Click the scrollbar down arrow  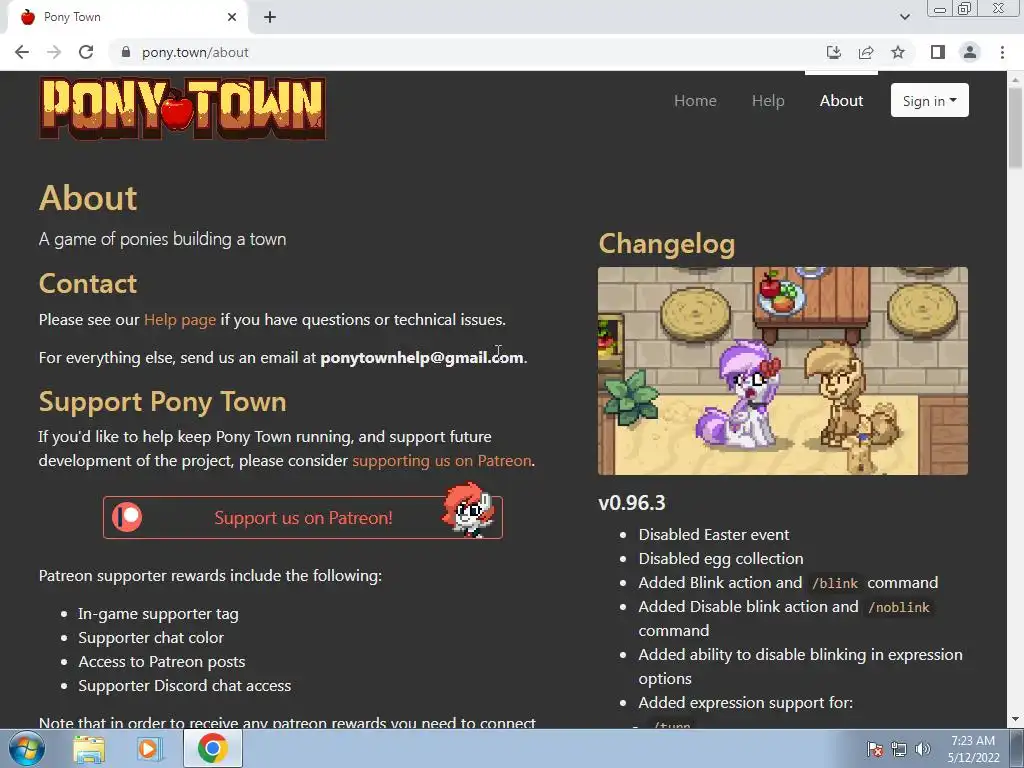(1015, 719)
